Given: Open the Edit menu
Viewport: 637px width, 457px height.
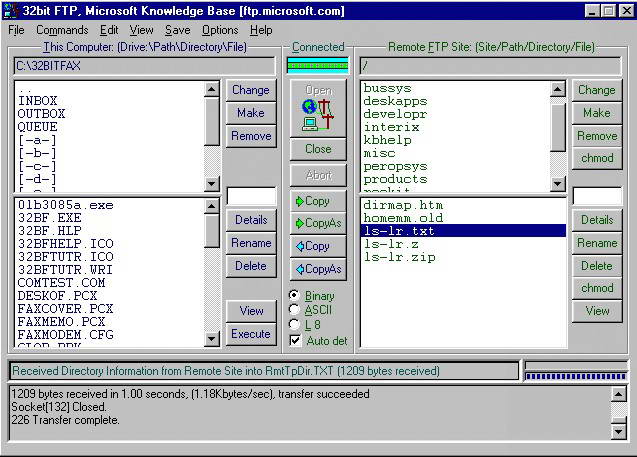Looking at the screenshot, I should pos(109,30).
